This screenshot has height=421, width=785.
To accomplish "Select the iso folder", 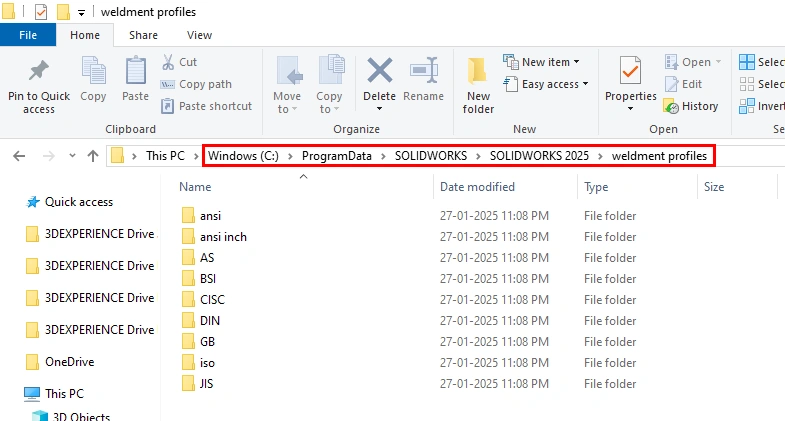I will click(x=207, y=363).
